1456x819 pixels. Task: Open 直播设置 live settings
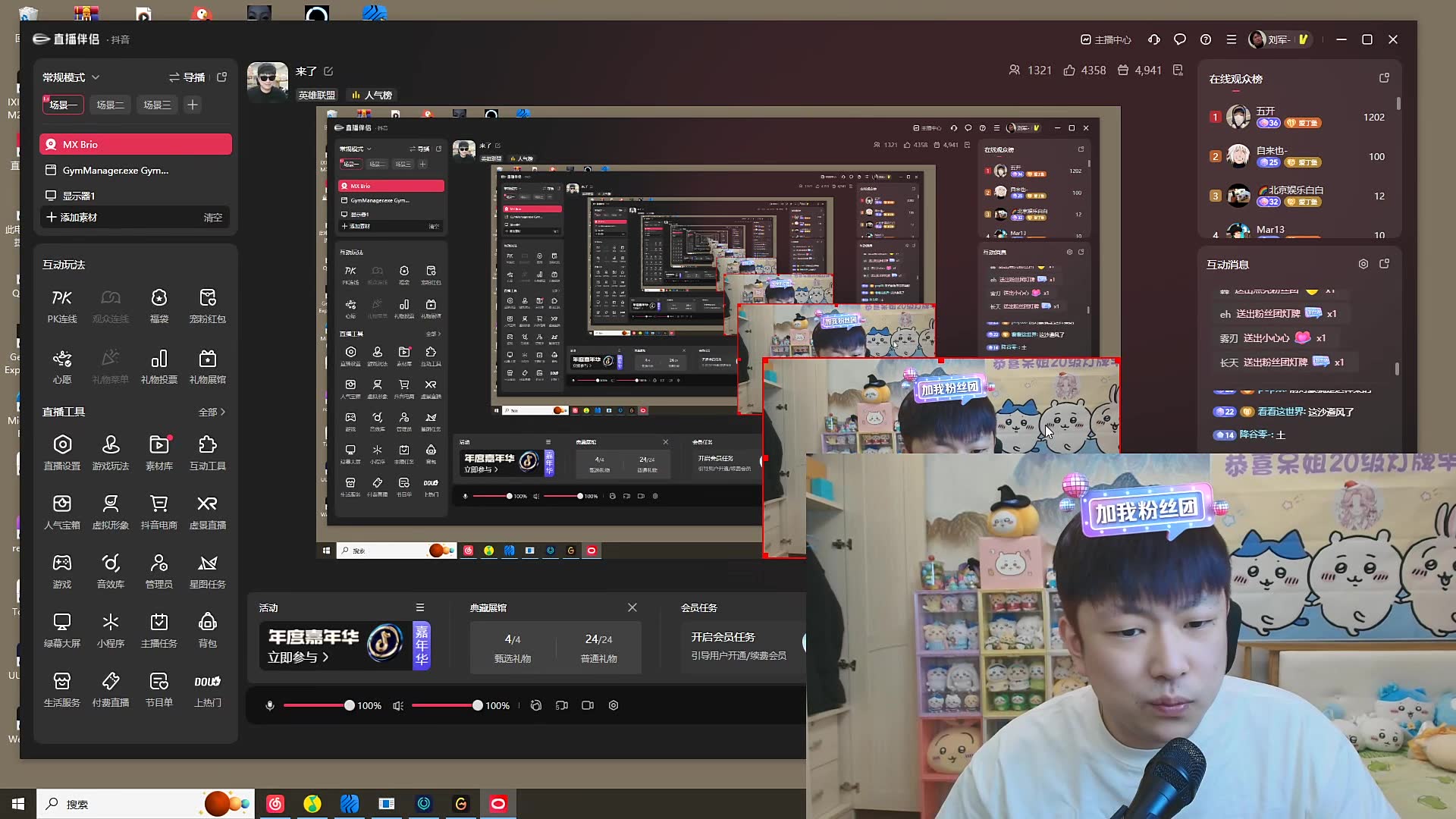(62, 453)
